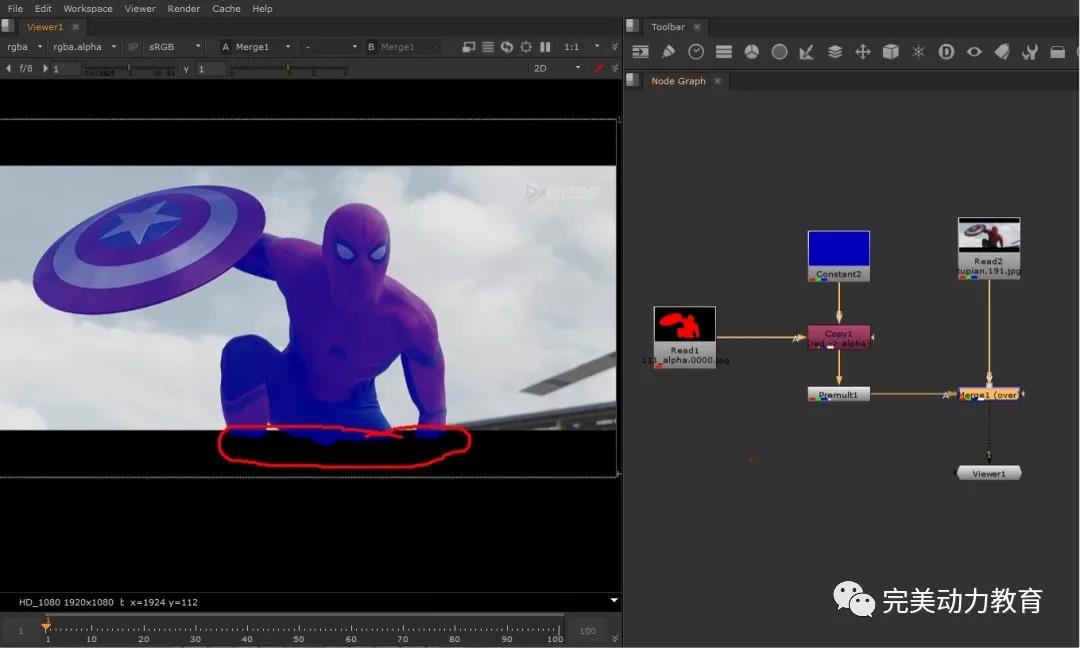Open the wipe mode dropdown showing dash

(x=331, y=47)
